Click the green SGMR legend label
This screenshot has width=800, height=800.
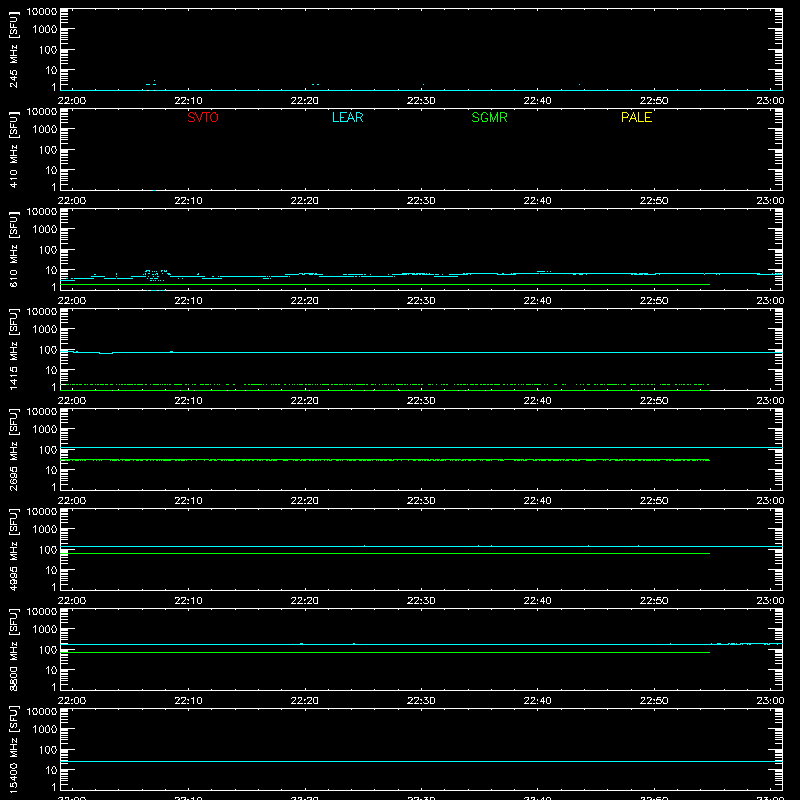point(489,117)
